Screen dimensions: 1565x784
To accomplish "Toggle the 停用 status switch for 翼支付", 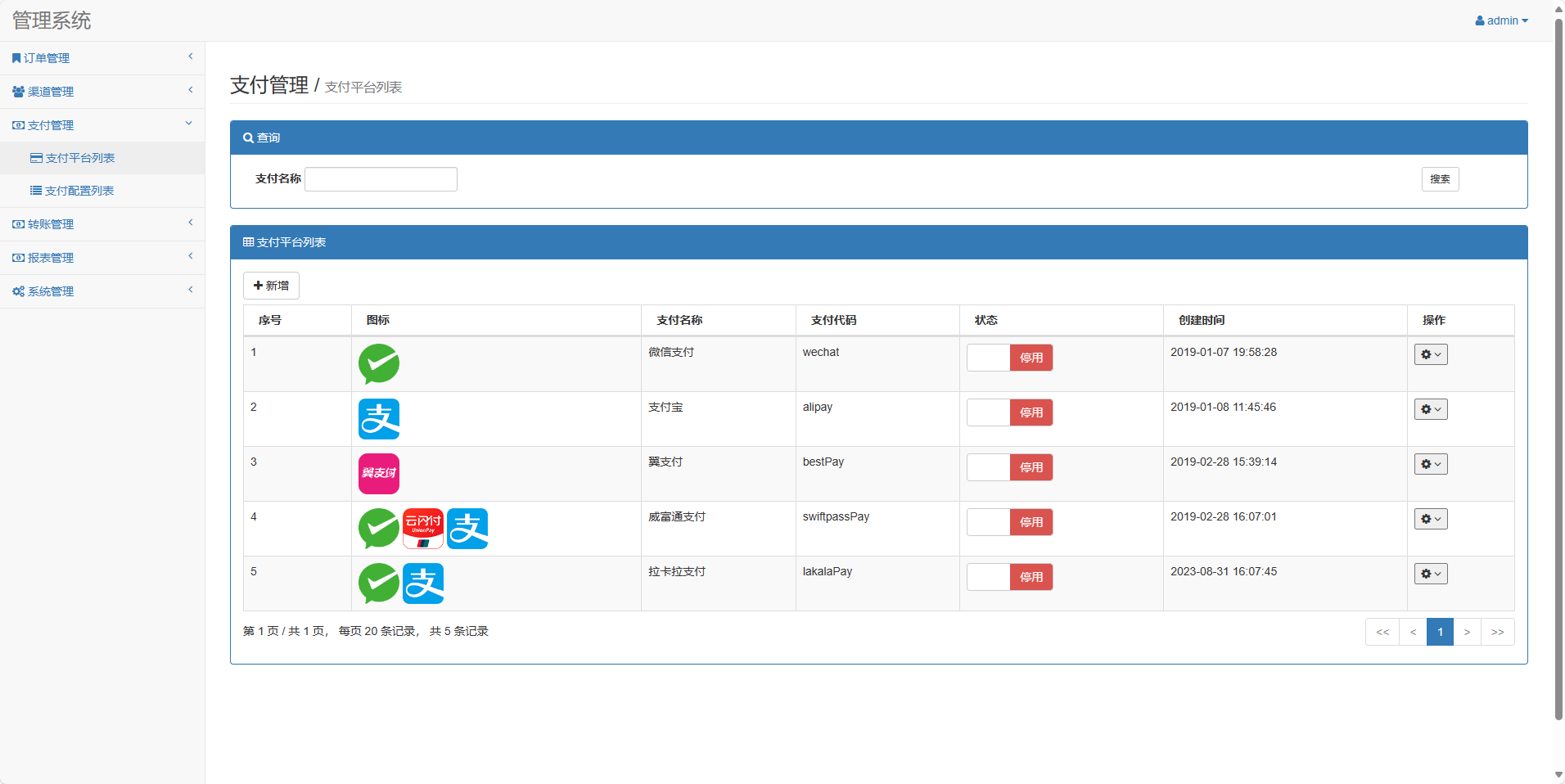I will (x=1010, y=467).
